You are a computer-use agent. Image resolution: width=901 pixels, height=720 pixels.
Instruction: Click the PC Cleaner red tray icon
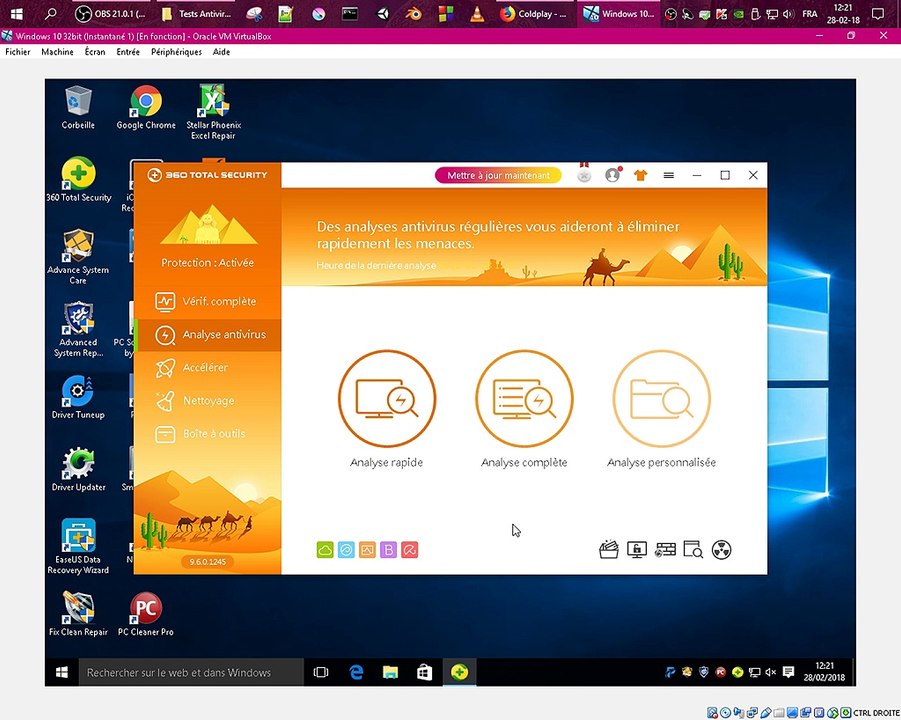tap(721, 672)
